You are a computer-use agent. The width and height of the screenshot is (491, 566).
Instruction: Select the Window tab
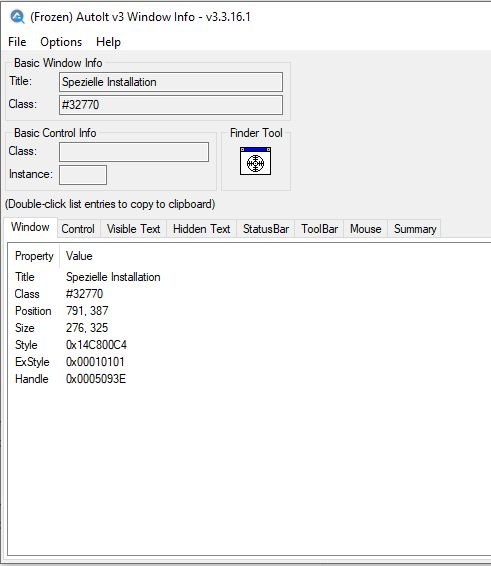pyautogui.click(x=30, y=227)
